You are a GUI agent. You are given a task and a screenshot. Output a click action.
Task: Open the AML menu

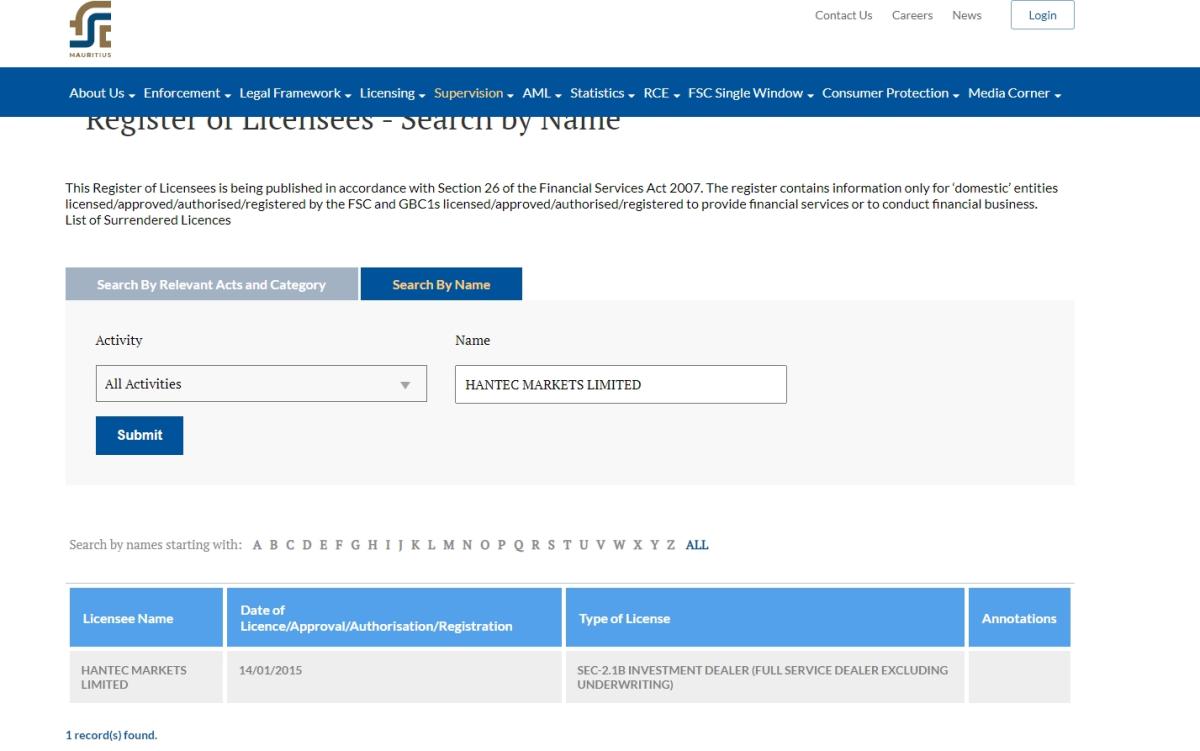tap(541, 93)
